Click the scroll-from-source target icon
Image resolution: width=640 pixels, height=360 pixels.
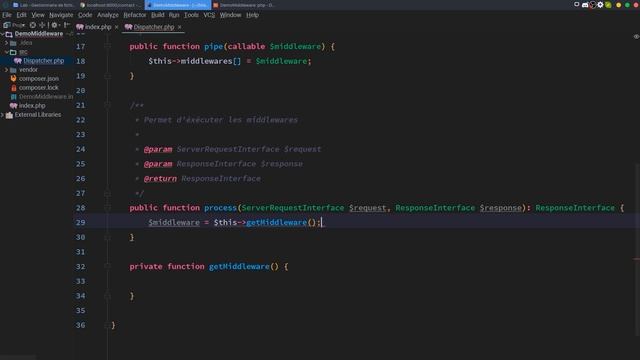(x=33, y=25)
